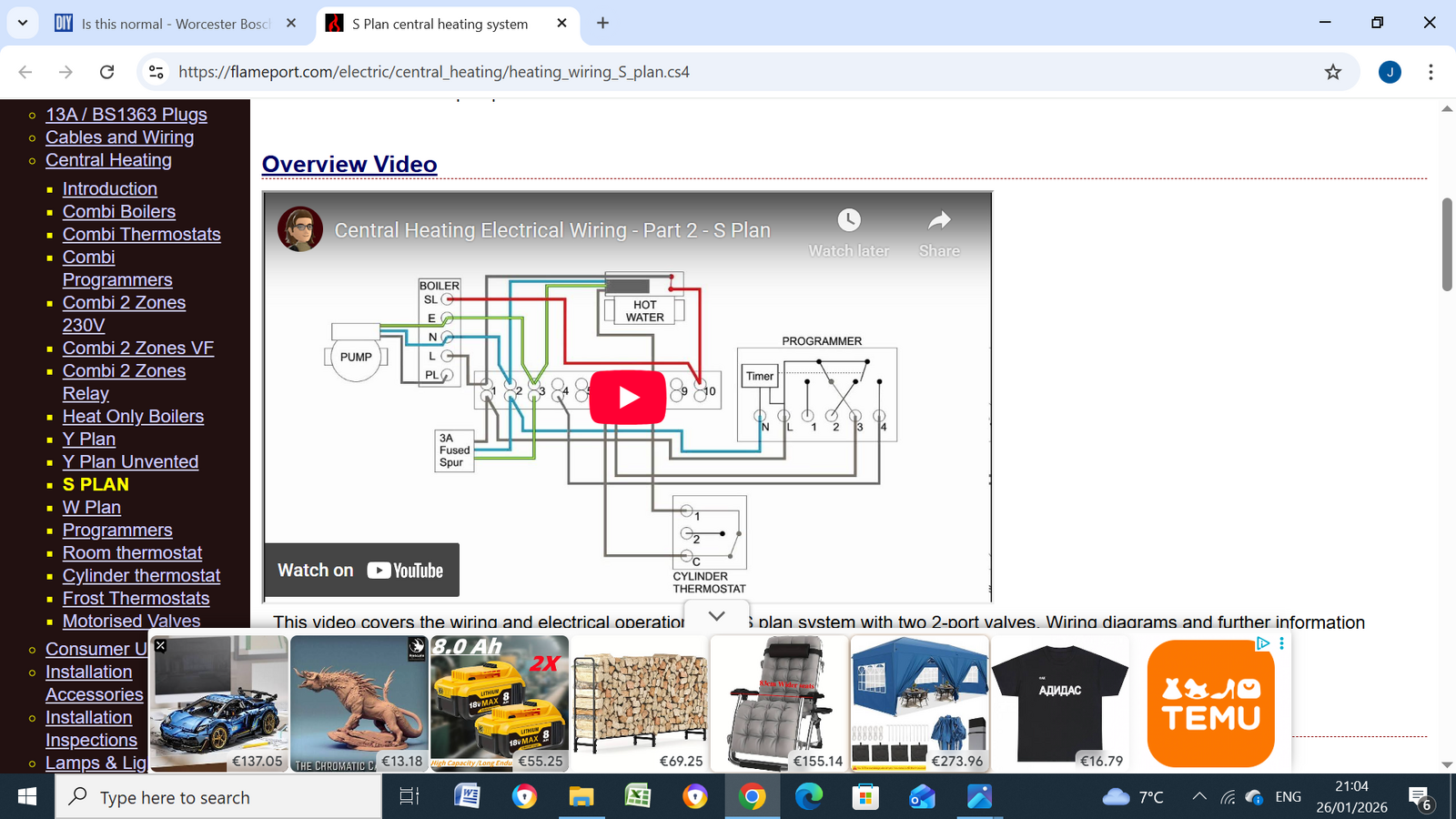Switch to Worcester Bosch forum tab
Image resolution: width=1456 pixels, height=819 pixels.
coord(173,24)
